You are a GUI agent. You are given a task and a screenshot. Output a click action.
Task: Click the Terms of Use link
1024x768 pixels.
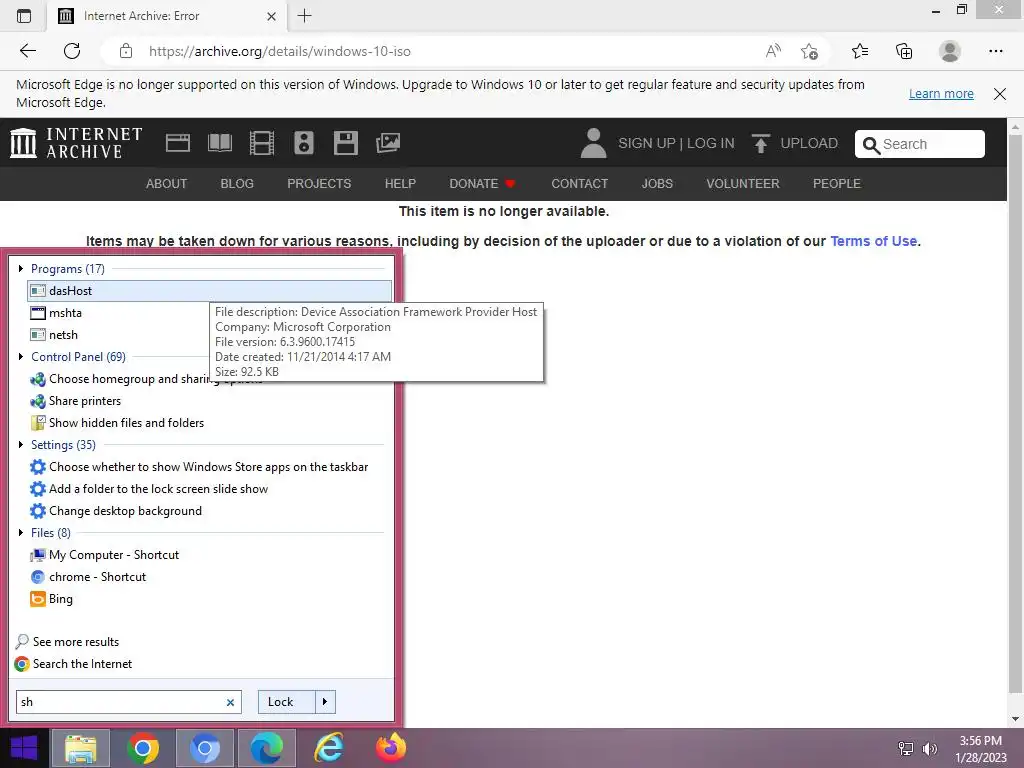873,241
